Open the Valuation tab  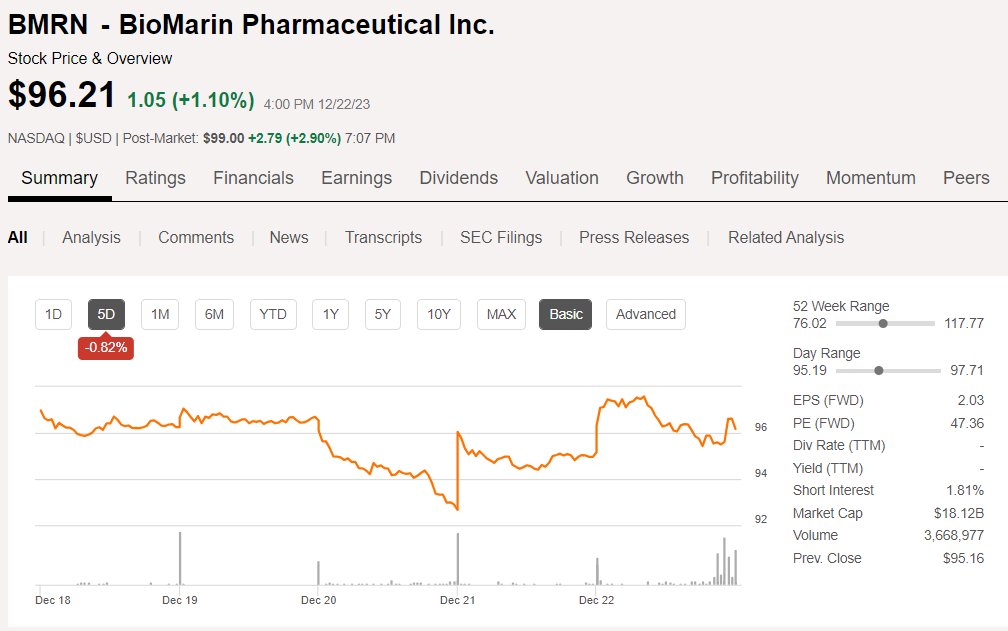point(562,178)
